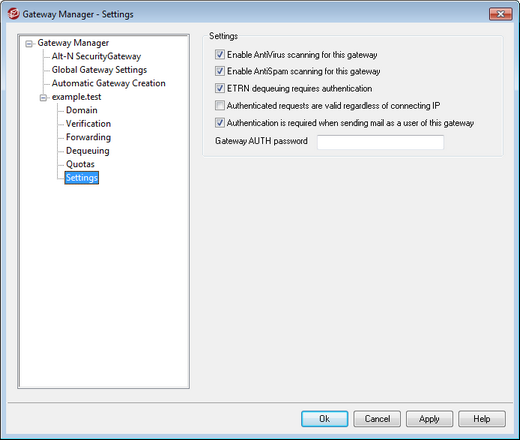This screenshot has width=520, height=440.
Task: Toggle ETRN dequeuing requires authentication
Action: [220, 88]
